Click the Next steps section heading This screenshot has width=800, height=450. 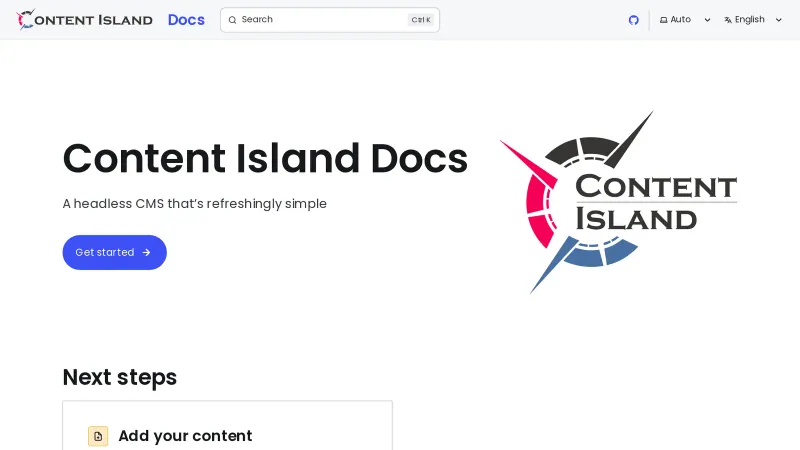(120, 377)
